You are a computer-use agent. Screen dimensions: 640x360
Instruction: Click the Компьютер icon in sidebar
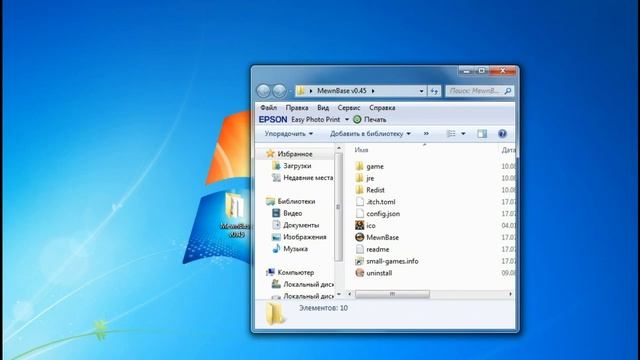coord(270,272)
